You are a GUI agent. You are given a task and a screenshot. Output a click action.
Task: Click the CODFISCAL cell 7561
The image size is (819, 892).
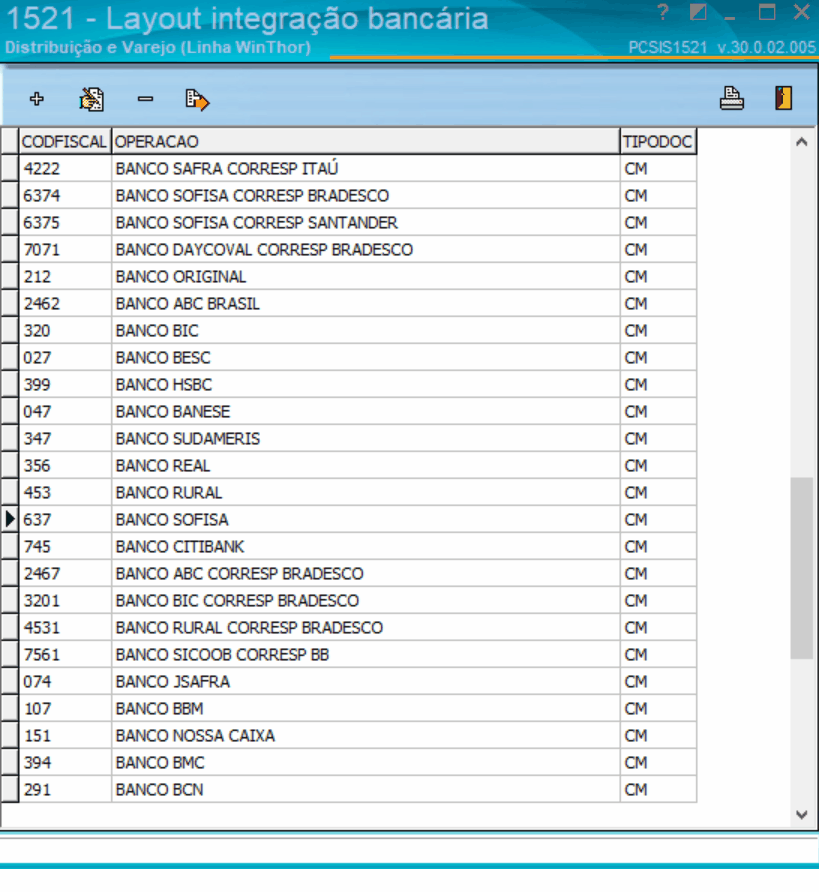(x=65, y=655)
